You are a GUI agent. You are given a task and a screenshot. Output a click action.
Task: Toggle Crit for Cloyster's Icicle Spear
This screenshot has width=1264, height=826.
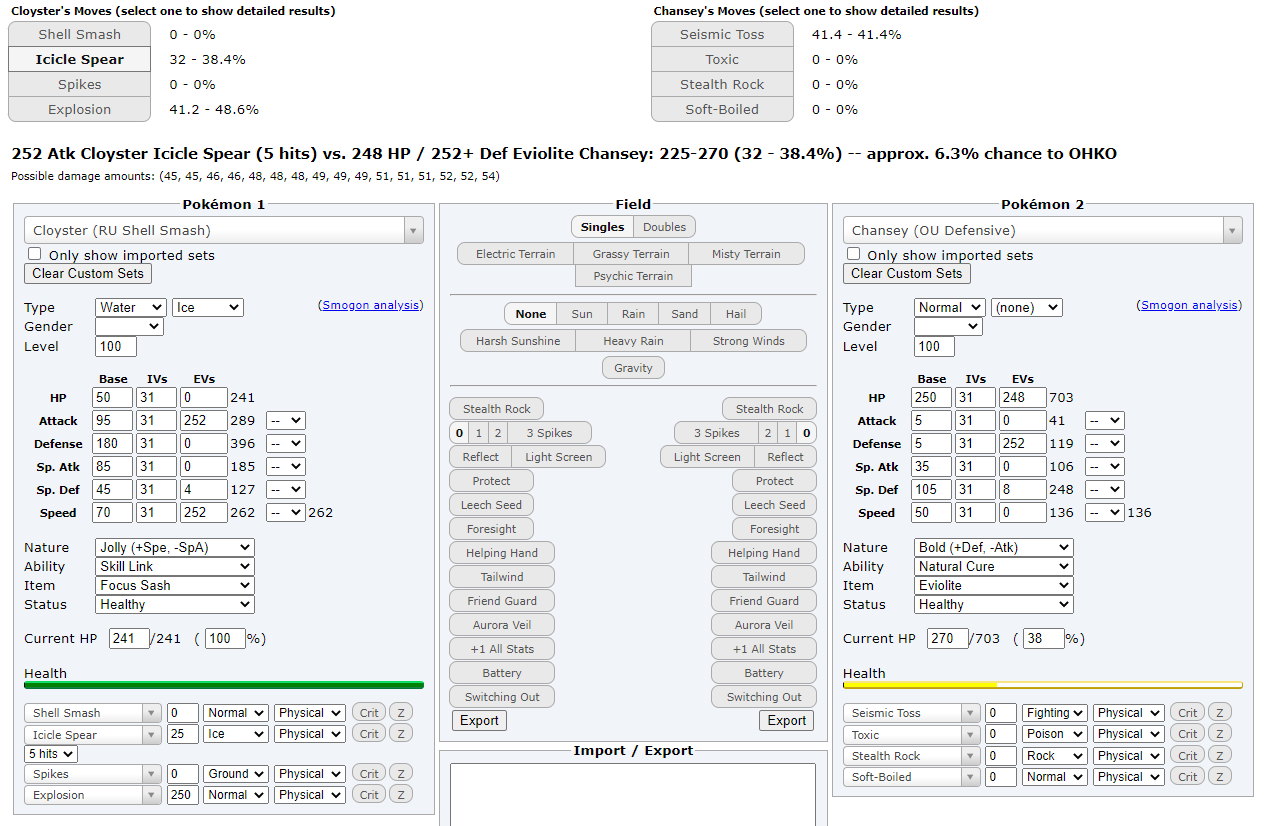tap(369, 733)
